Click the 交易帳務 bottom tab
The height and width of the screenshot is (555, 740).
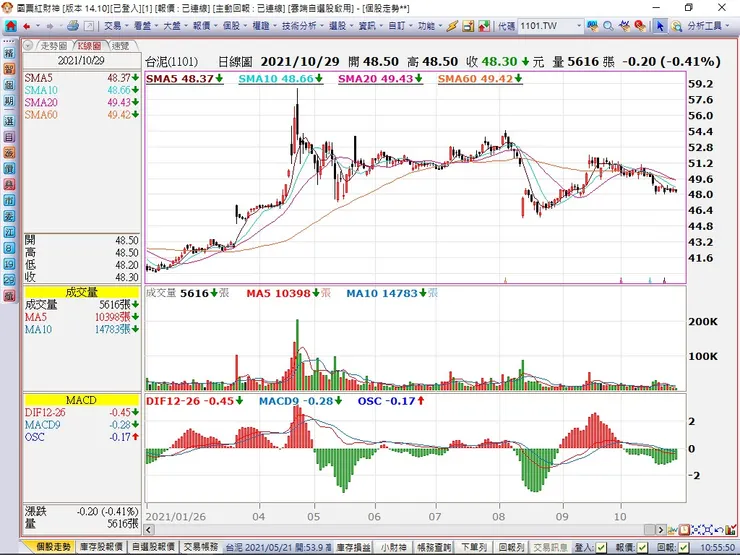[201, 547]
